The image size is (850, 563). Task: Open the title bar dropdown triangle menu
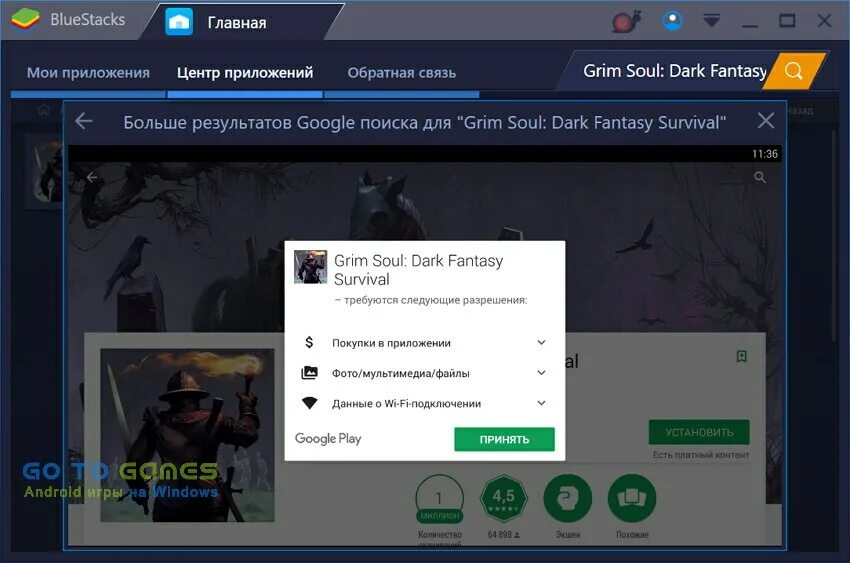[x=711, y=21]
